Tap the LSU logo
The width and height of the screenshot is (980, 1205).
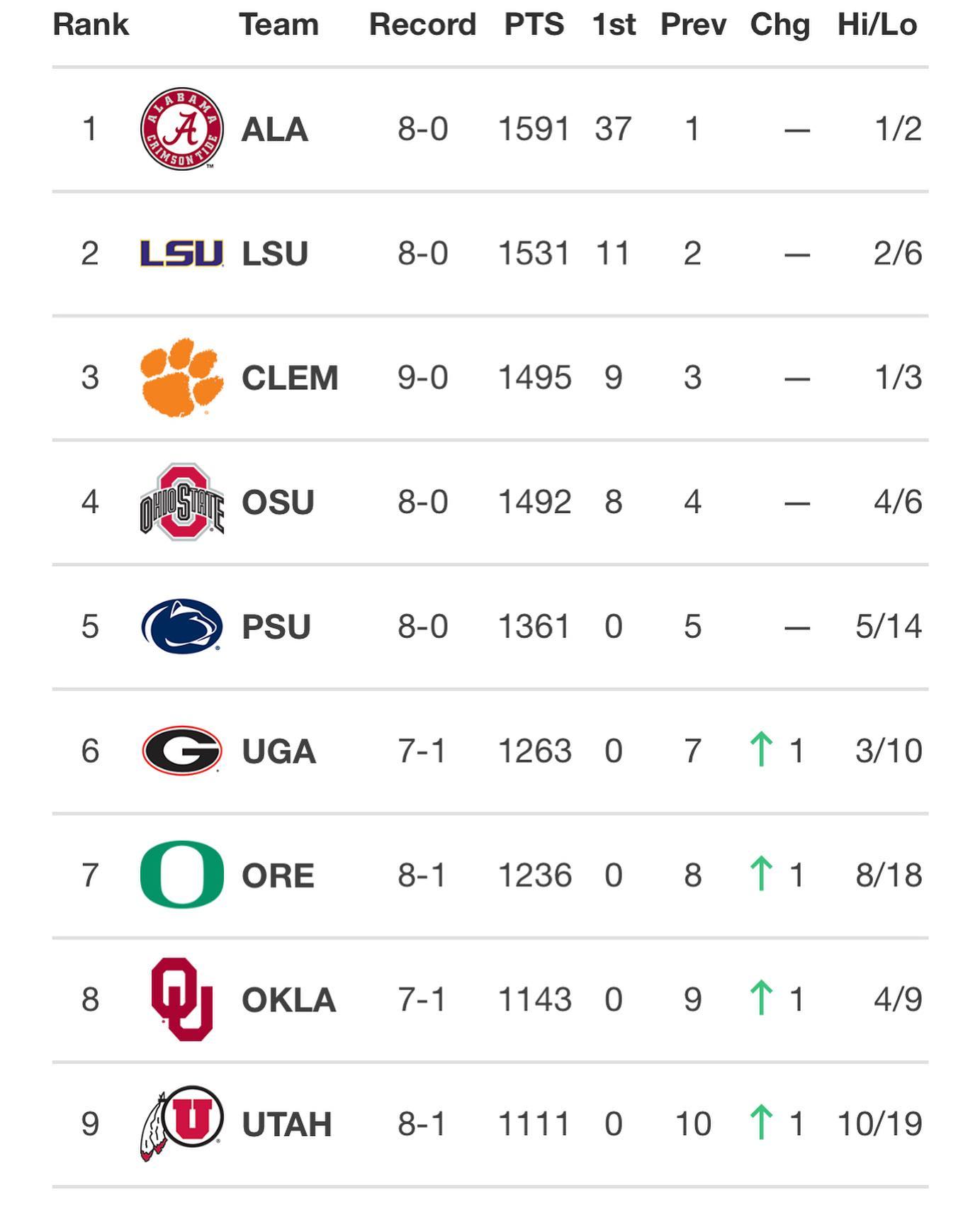click(182, 254)
